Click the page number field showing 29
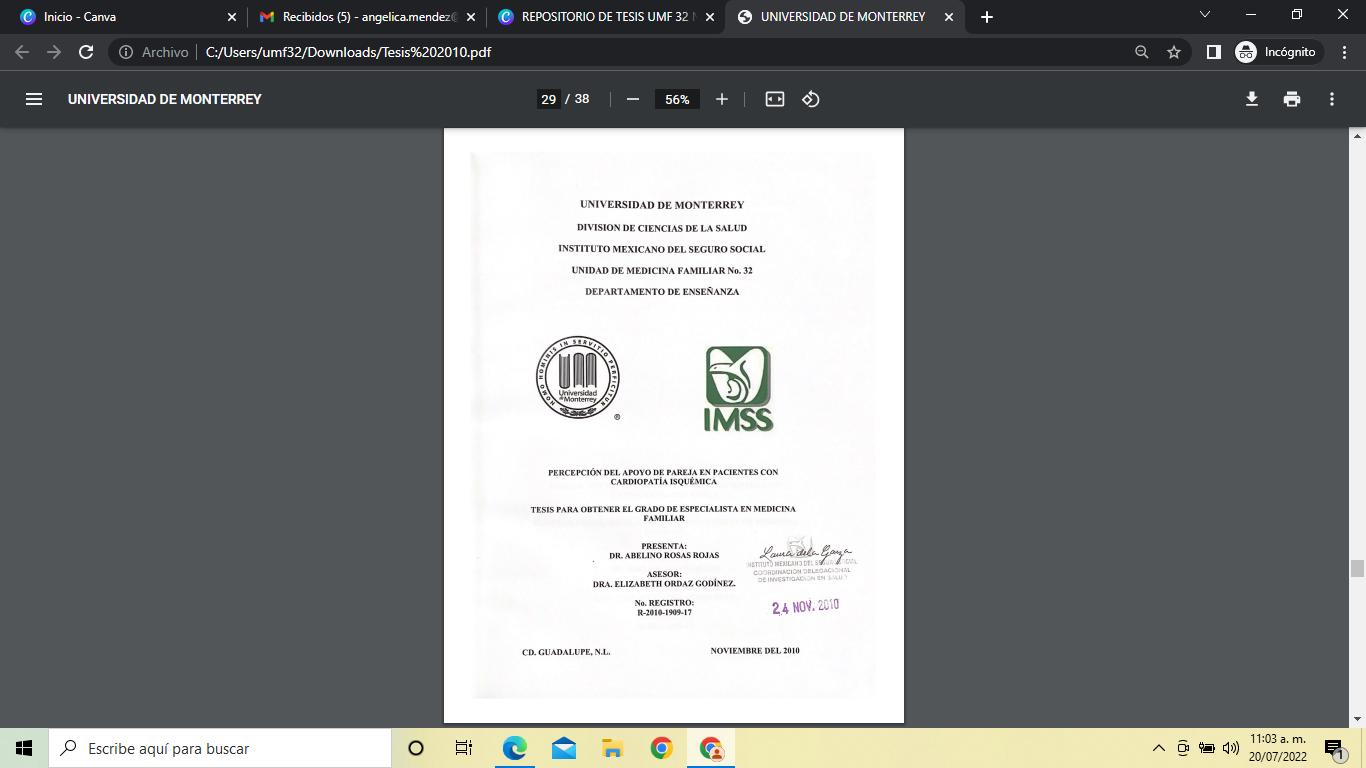The width and height of the screenshot is (1366, 768). pos(548,99)
